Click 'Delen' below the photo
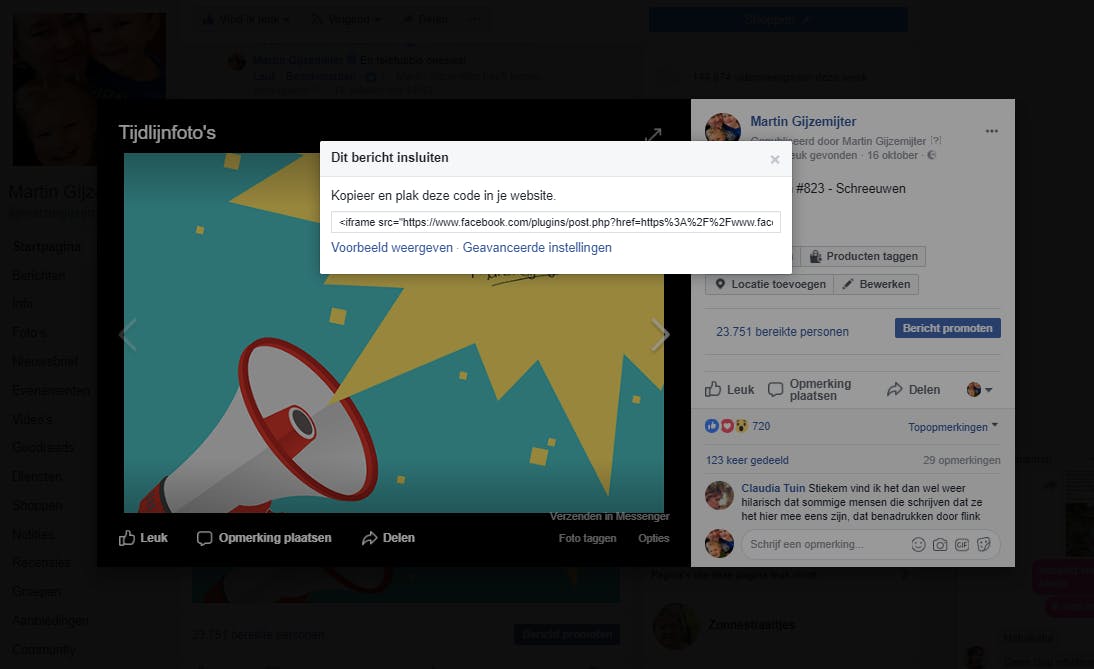Screen dimensions: 1094x669 click(388, 538)
